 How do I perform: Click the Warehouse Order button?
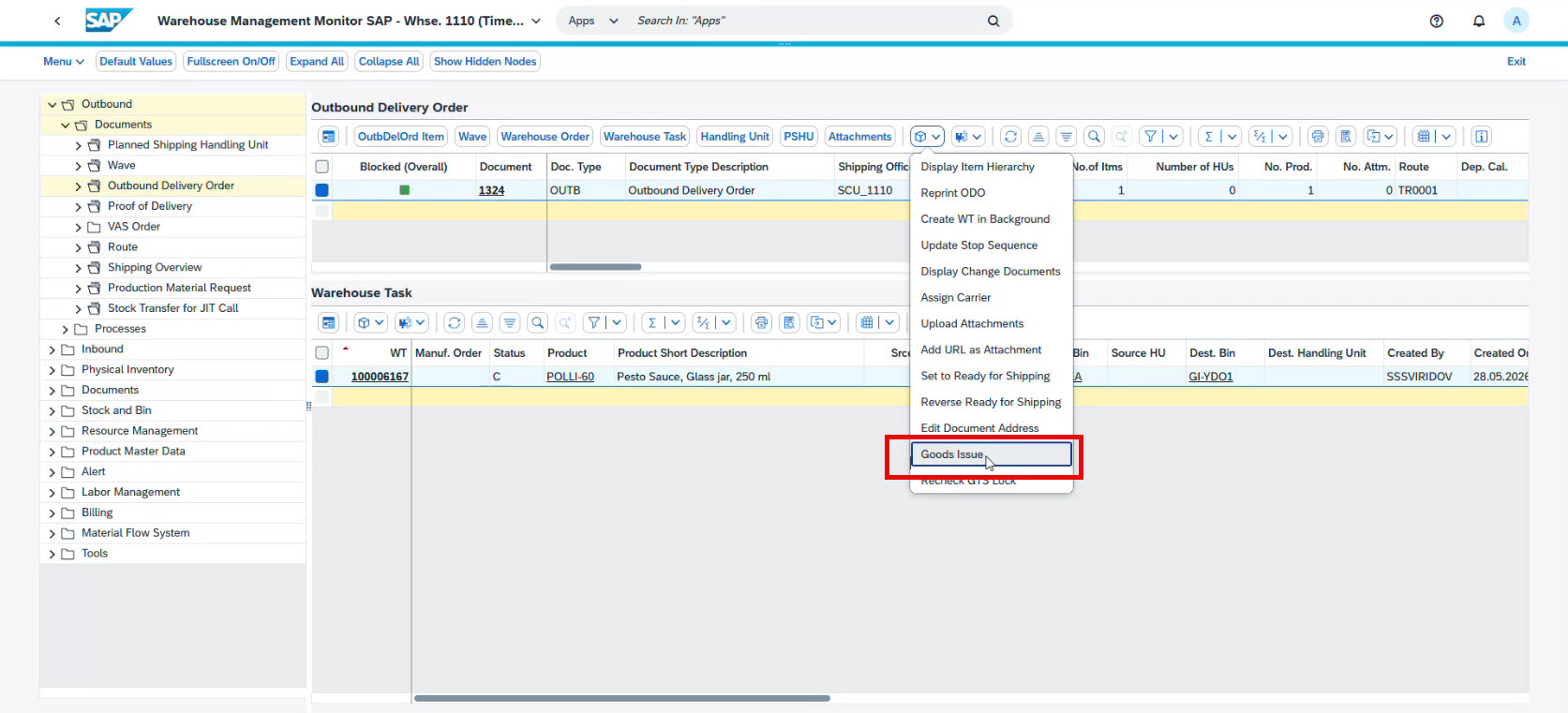click(545, 137)
